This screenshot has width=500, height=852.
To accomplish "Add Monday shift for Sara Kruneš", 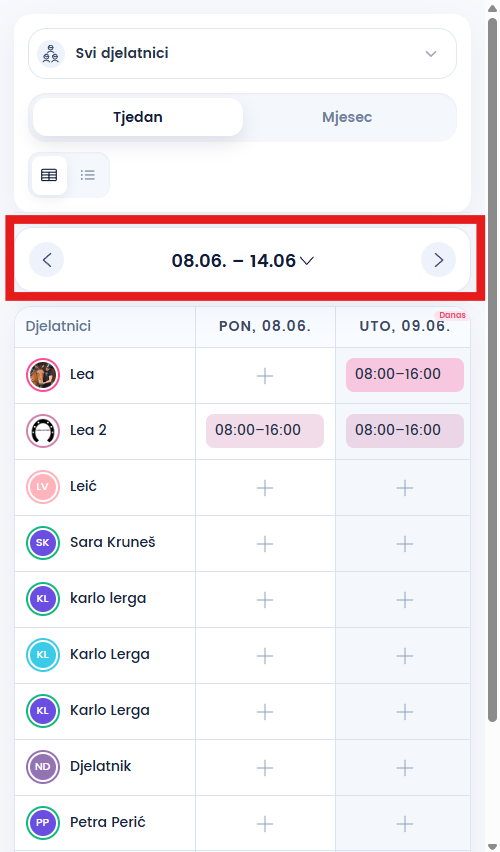I will click(265, 544).
